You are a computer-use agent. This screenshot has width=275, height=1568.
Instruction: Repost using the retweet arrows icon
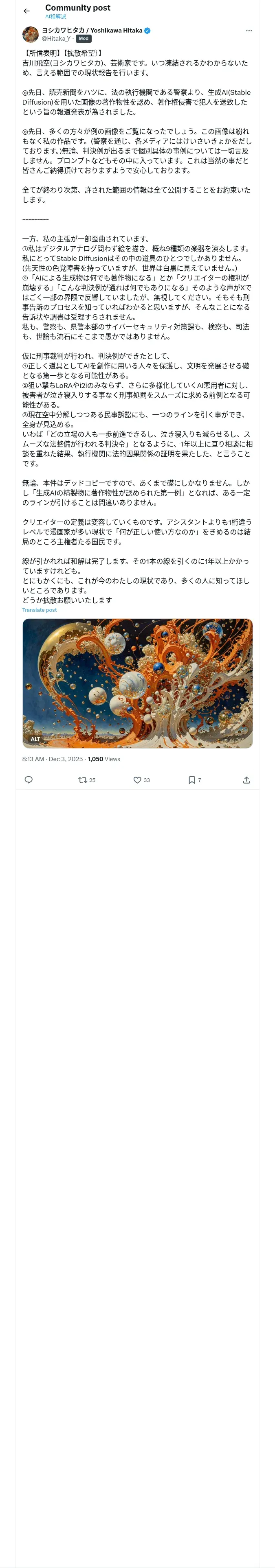point(83,780)
